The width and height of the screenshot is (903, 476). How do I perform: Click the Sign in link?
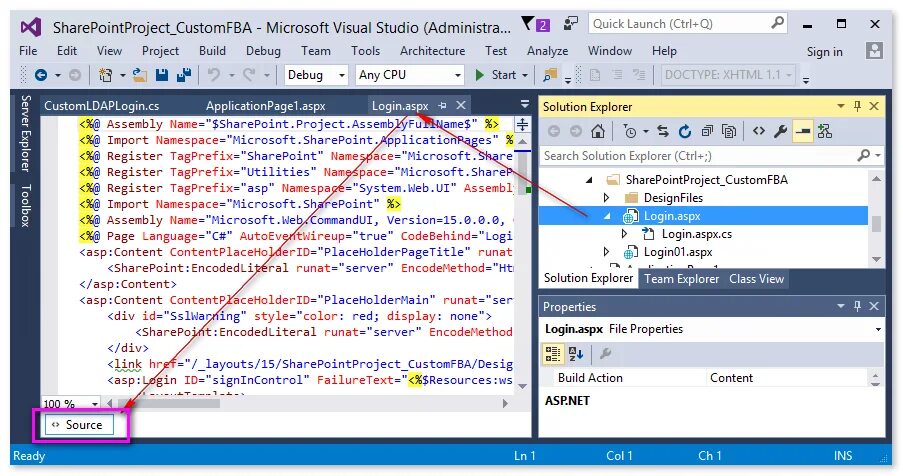click(x=824, y=52)
